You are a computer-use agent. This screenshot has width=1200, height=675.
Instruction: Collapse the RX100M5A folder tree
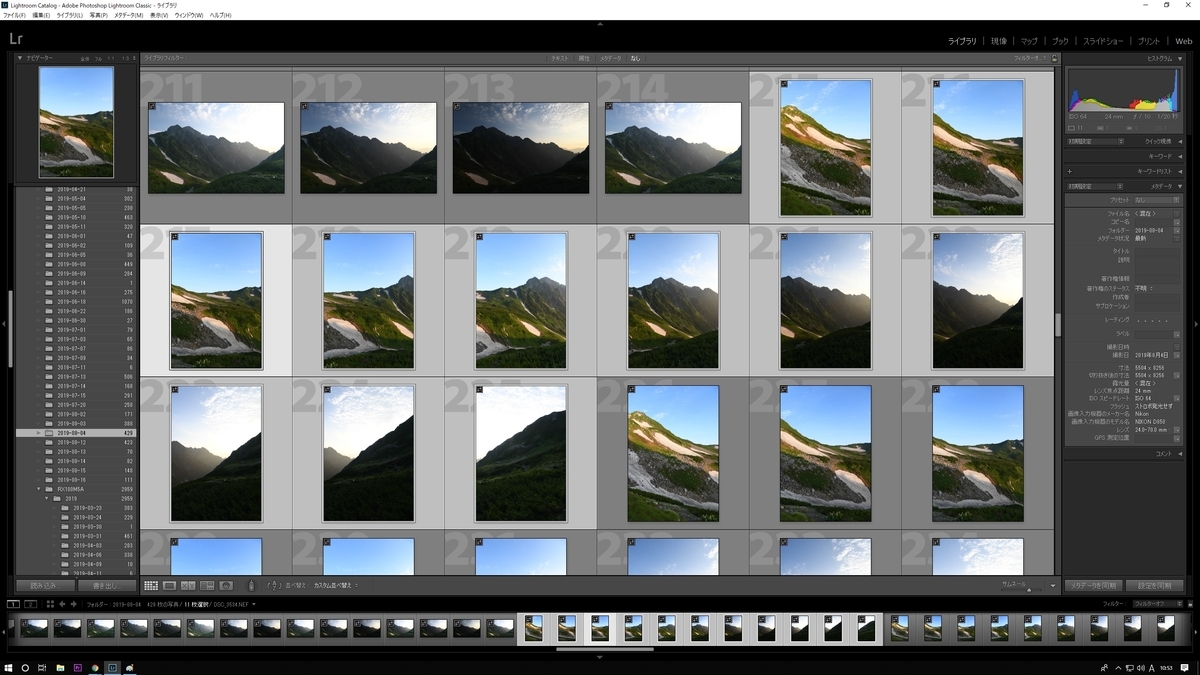click(x=39, y=489)
